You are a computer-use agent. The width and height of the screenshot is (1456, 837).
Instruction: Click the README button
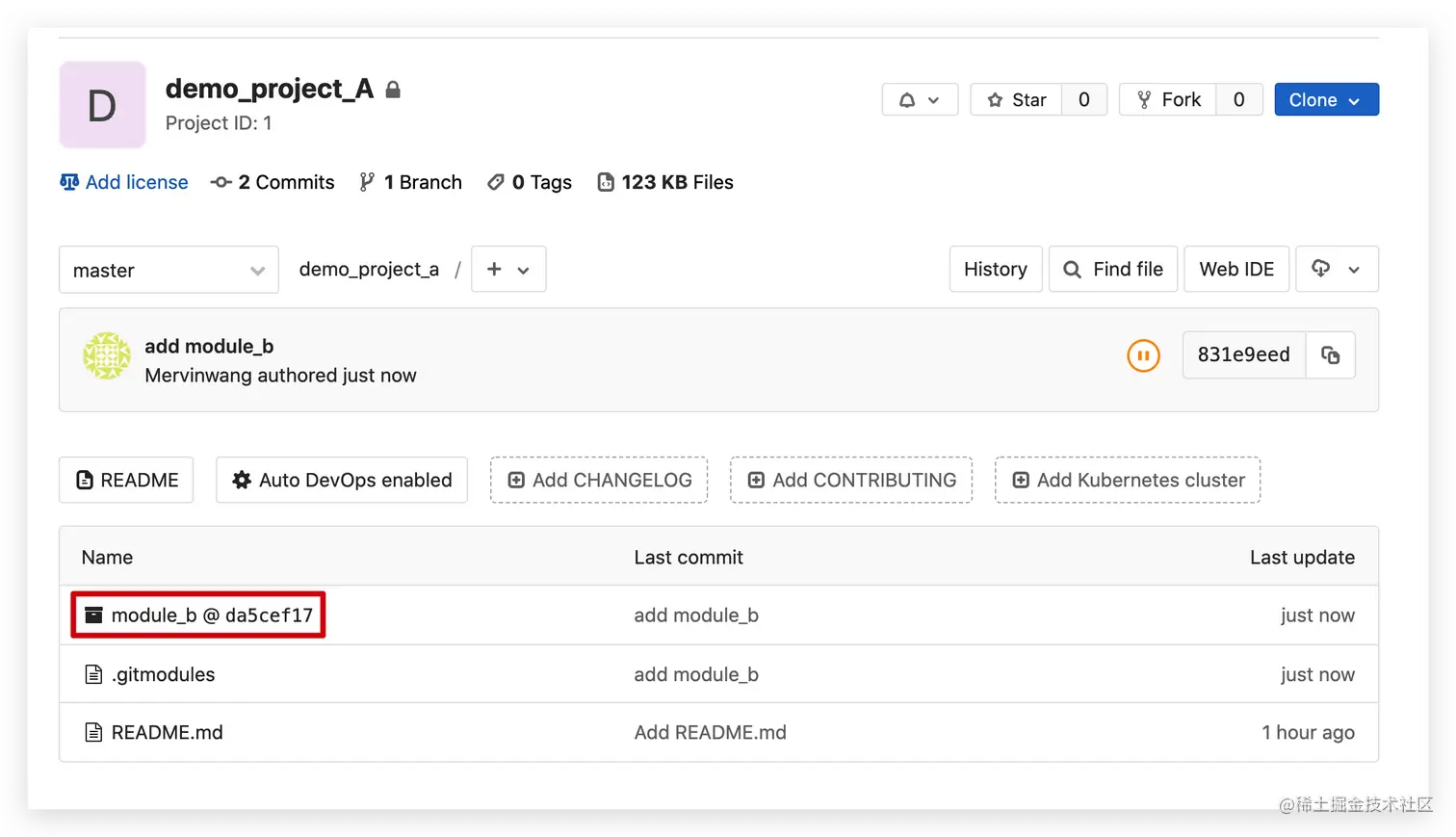pyautogui.click(x=126, y=480)
